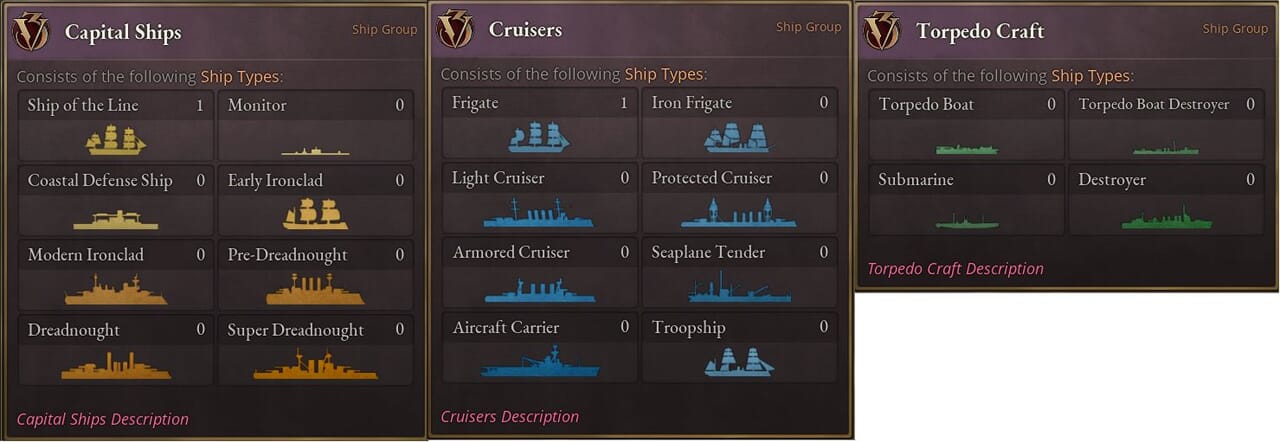Click the Seaplane Tender ship icon
1280x442 pixels.
(739, 288)
